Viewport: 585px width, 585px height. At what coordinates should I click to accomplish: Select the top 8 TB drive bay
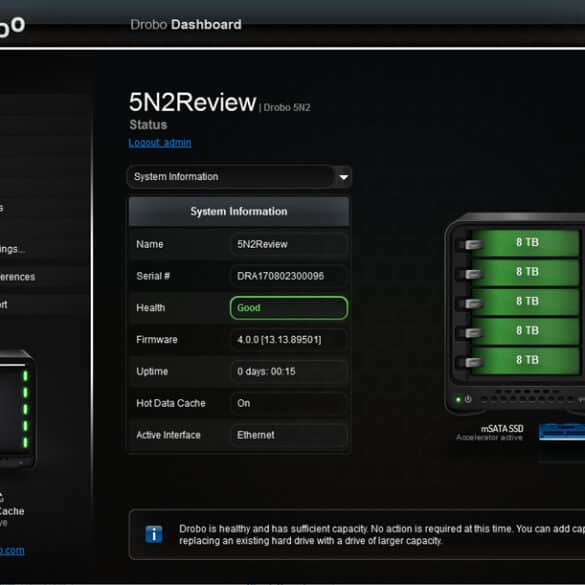tap(526, 243)
